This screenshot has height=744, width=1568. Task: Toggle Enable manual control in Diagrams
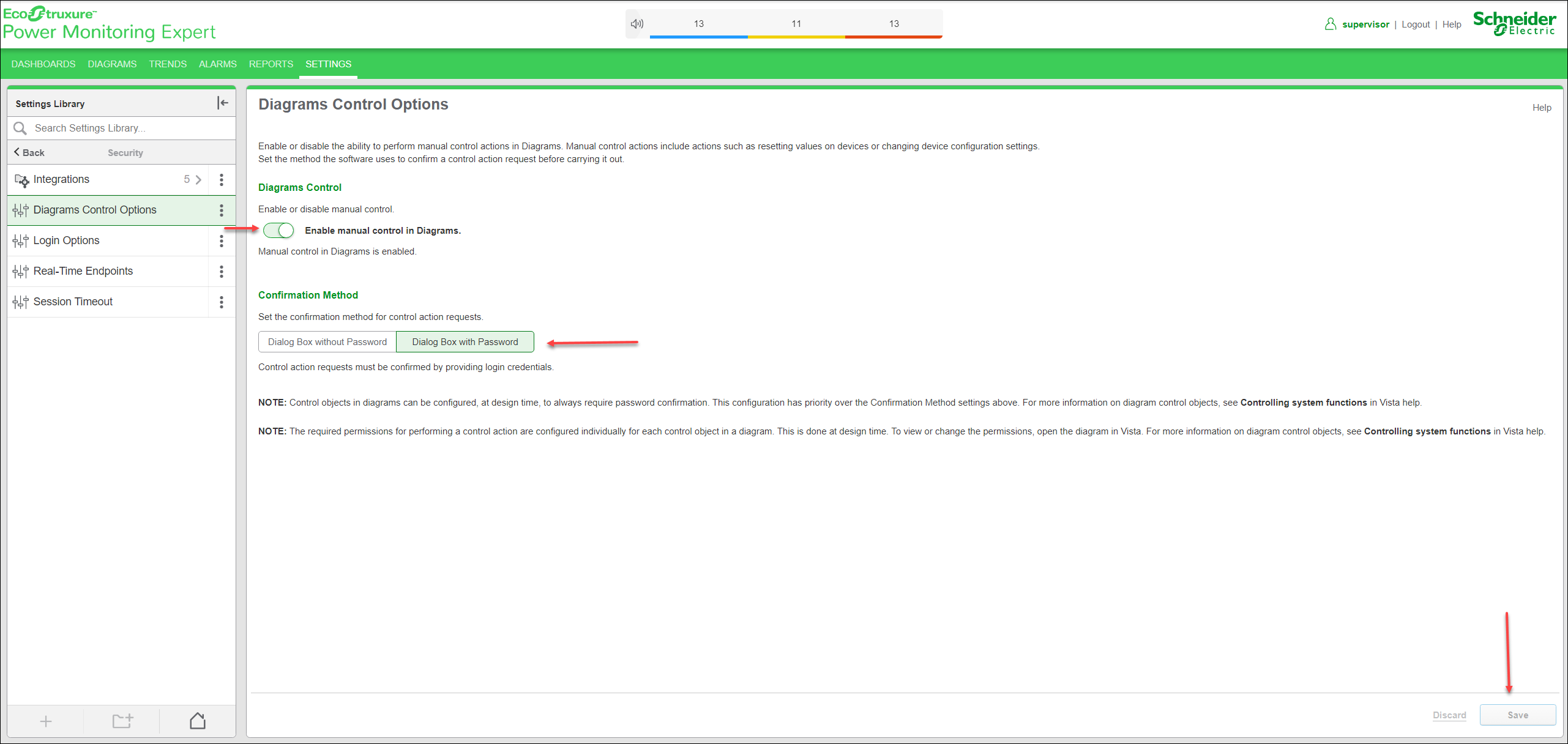click(x=278, y=231)
